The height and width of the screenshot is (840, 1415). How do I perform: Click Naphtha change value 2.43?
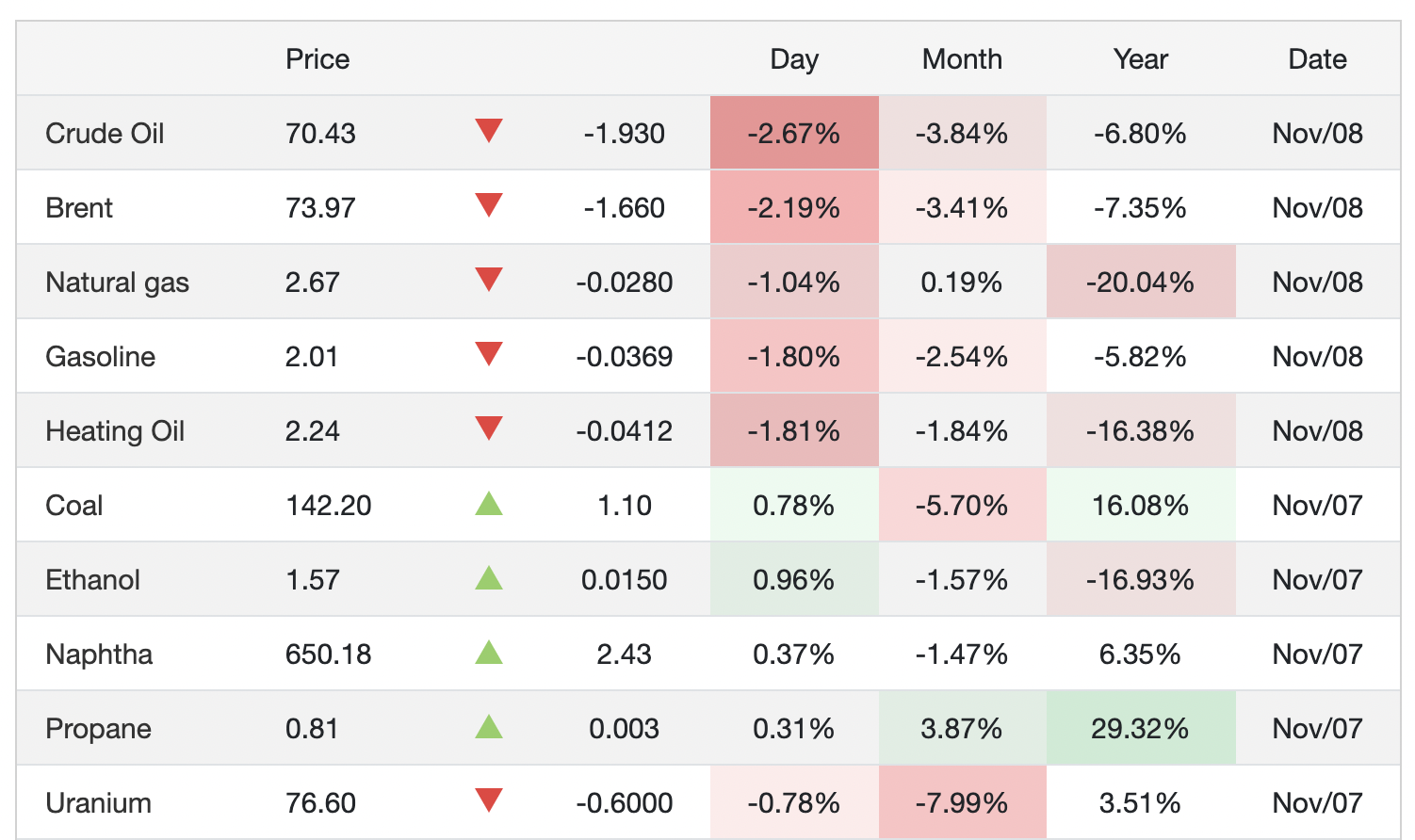(625, 654)
